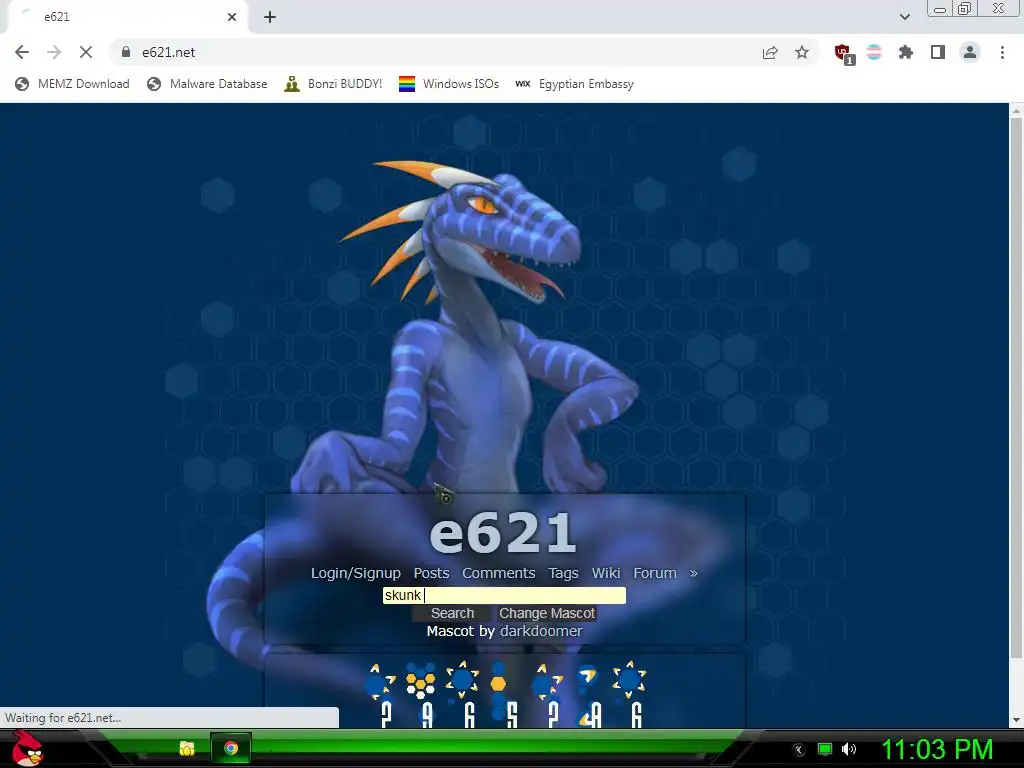The width and height of the screenshot is (1024, 768).
Task: Open Bonzi BUDDY! bookmark
Action: [x=333, y=84]
